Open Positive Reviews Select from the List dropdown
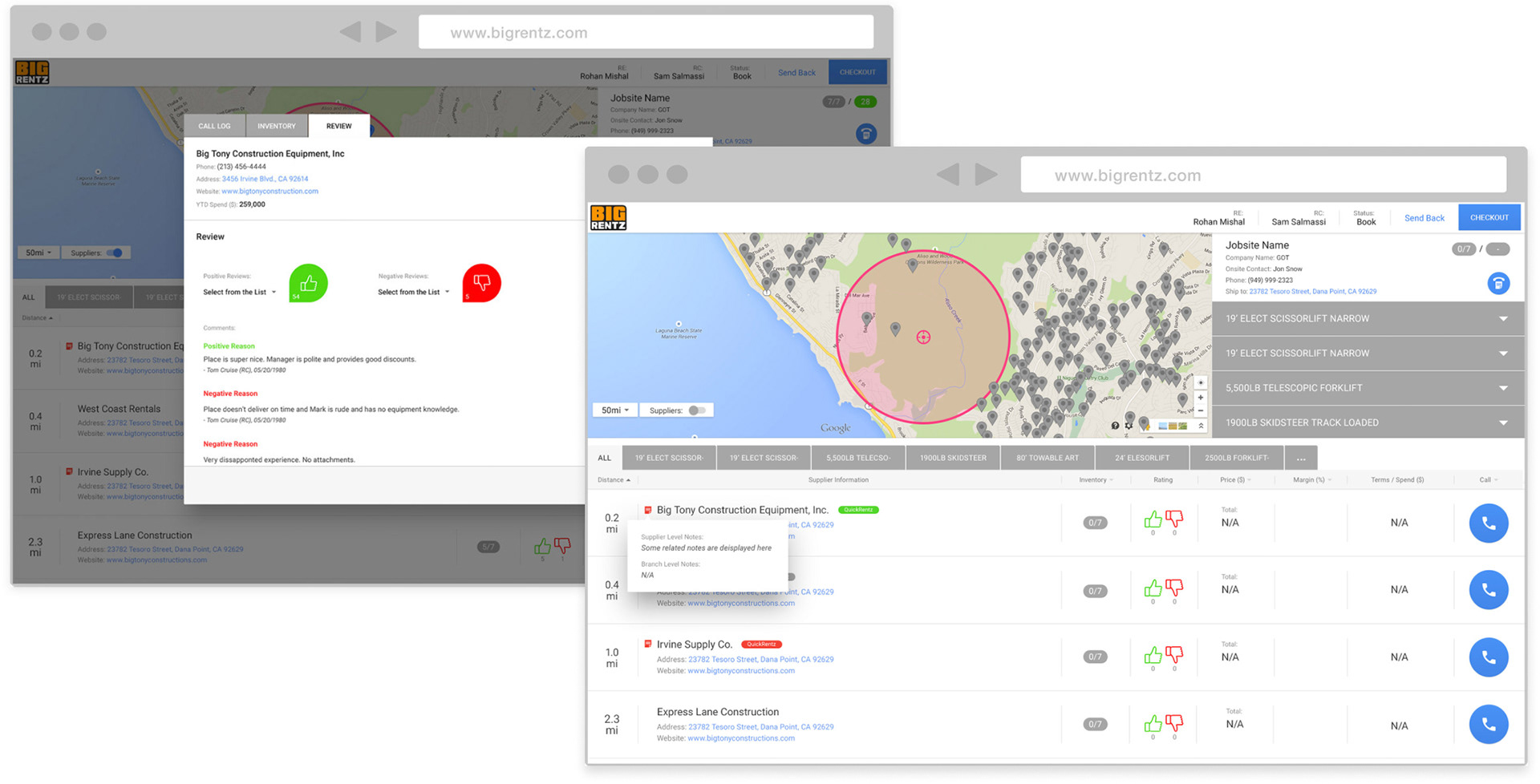 click(239, 292)
